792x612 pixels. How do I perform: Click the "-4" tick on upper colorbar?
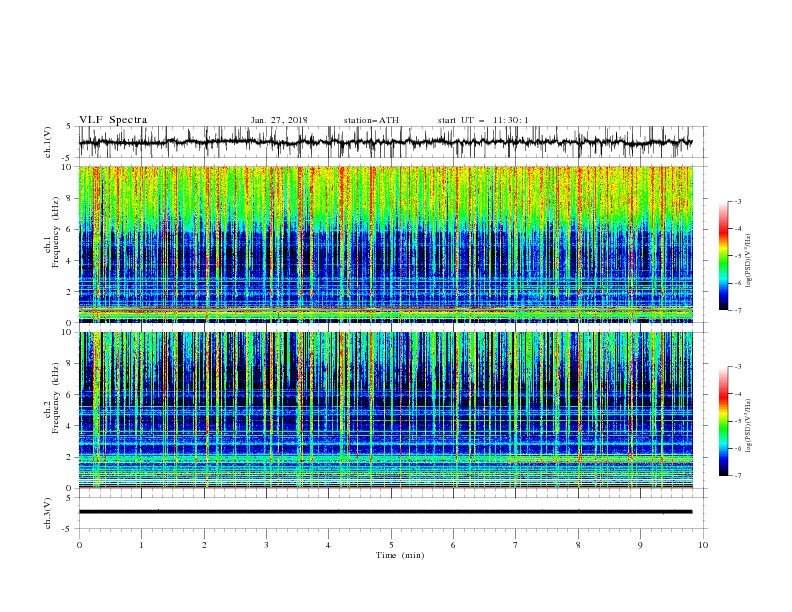[x=737, y=229]
